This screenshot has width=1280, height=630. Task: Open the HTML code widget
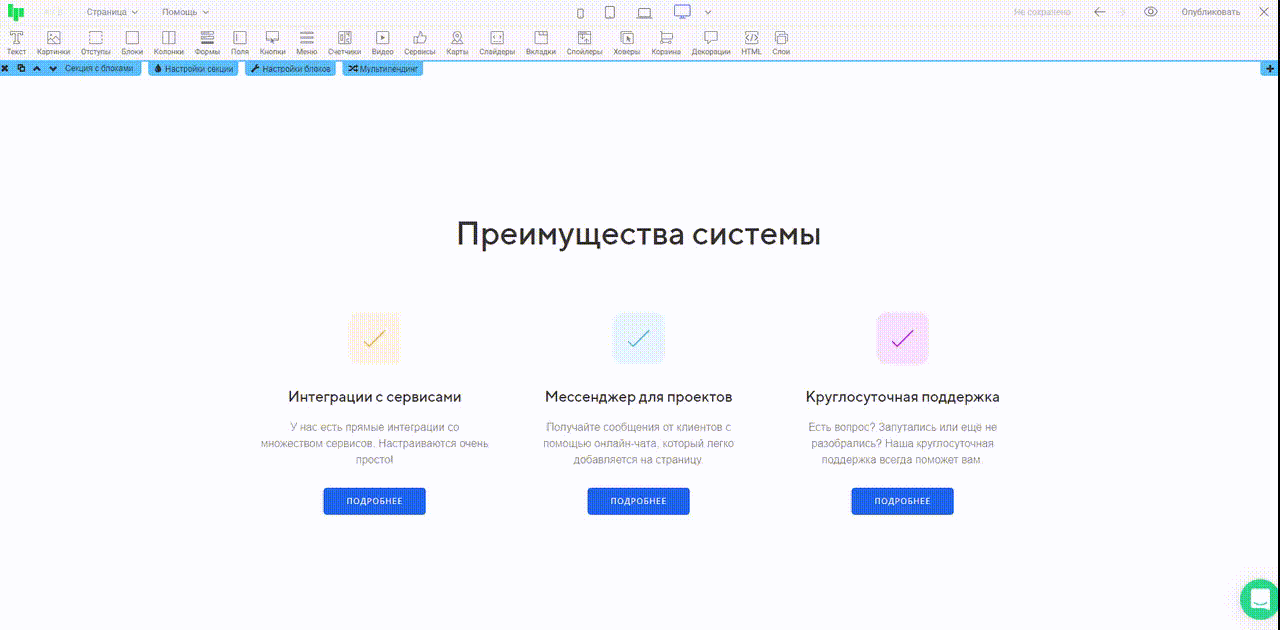coord(751,41)
